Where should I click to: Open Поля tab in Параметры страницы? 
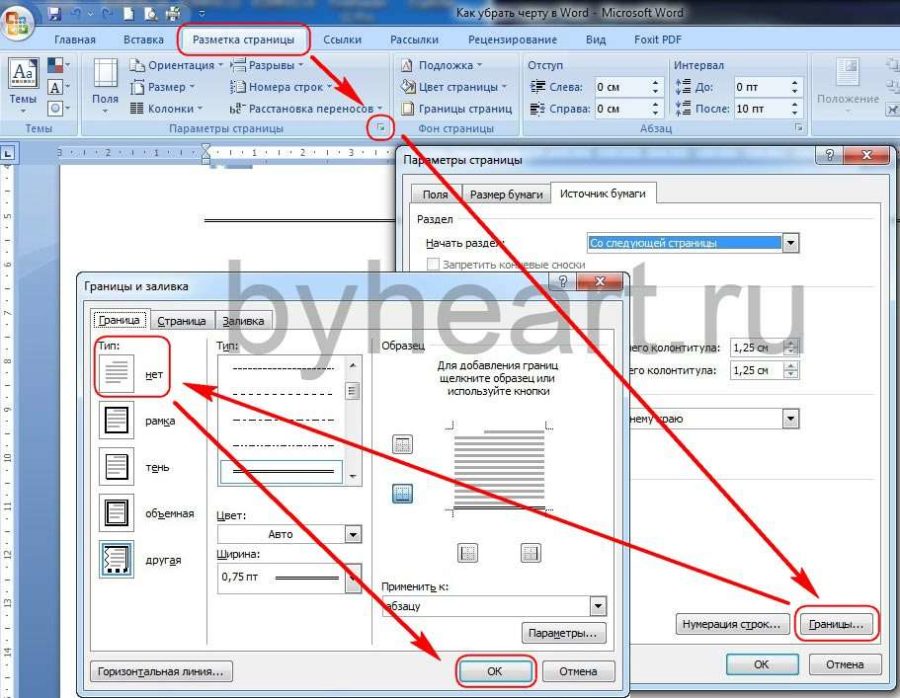pos(435,194)
